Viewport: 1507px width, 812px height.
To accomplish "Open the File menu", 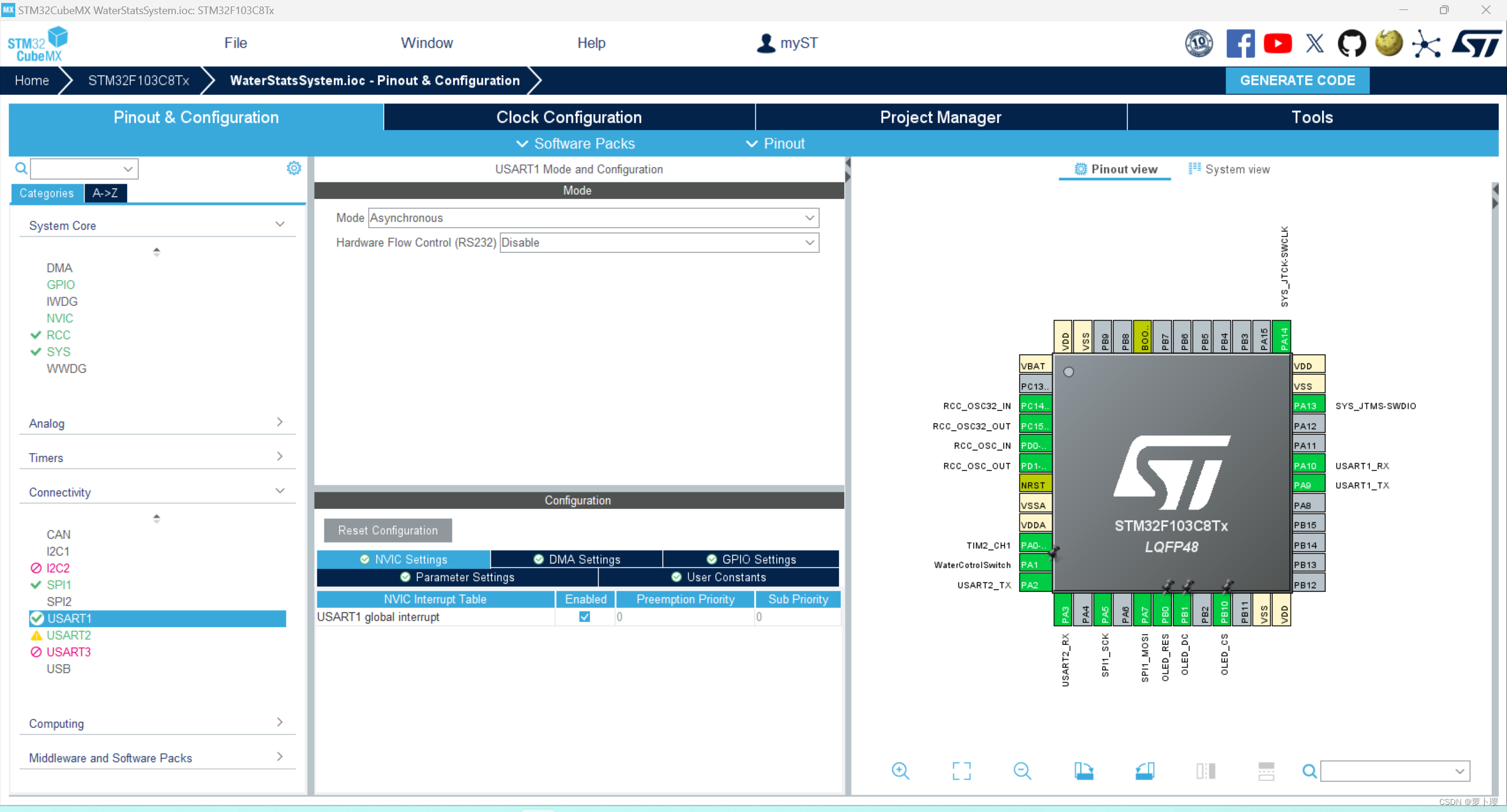I will point(235,43).
